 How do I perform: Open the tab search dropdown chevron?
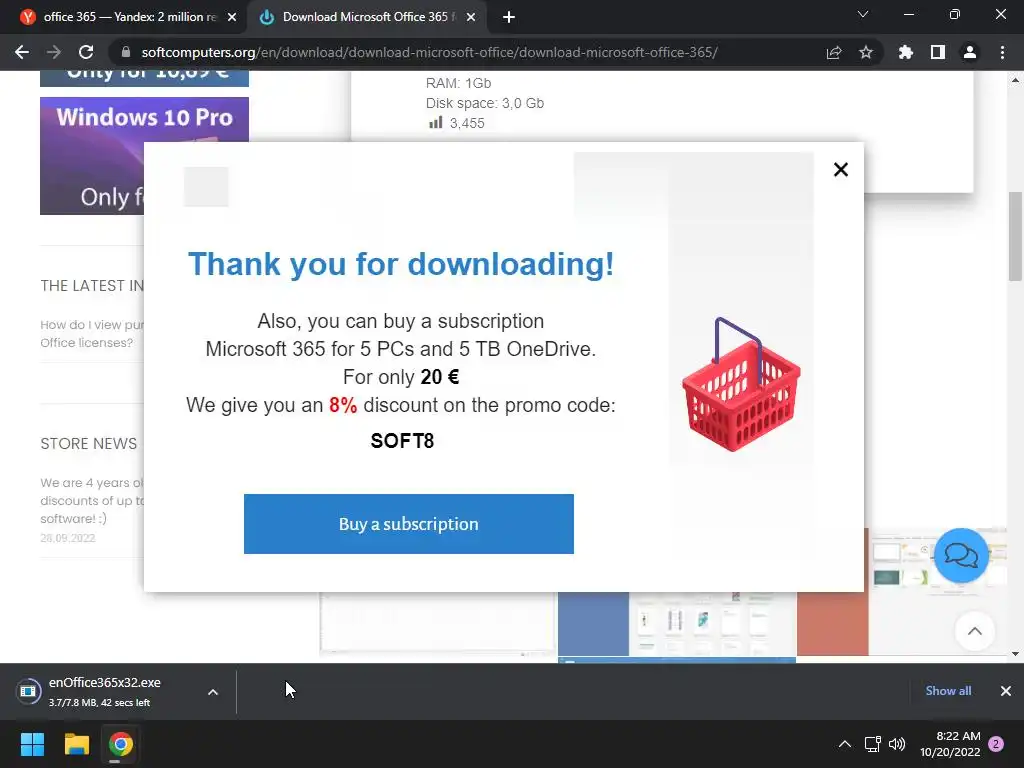(x=863, y=14)
